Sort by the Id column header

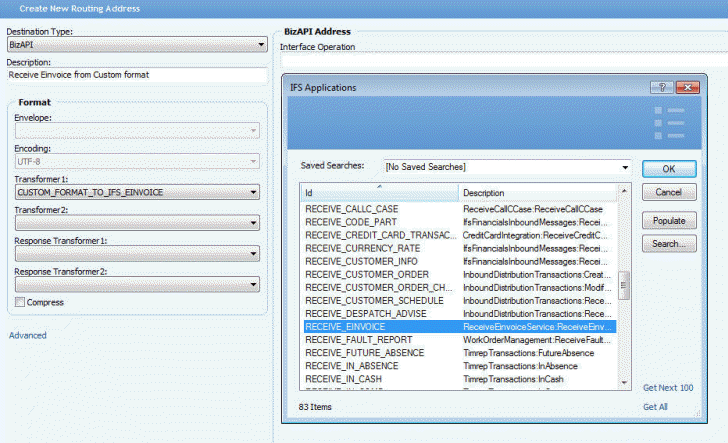tap(380, 193)
